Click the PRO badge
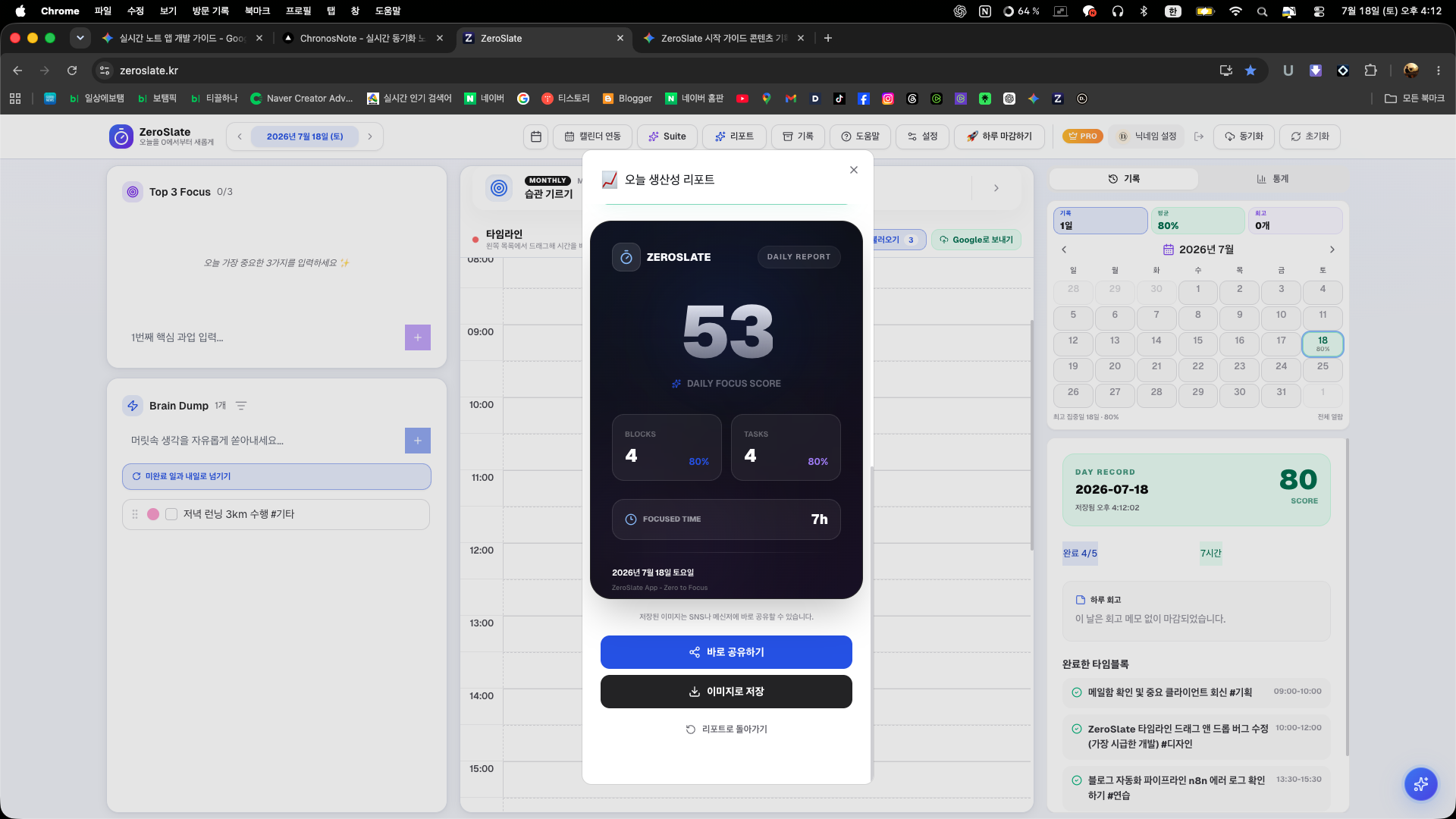The width and height of the screenshot is (1456, 819). coord(1082,136)
